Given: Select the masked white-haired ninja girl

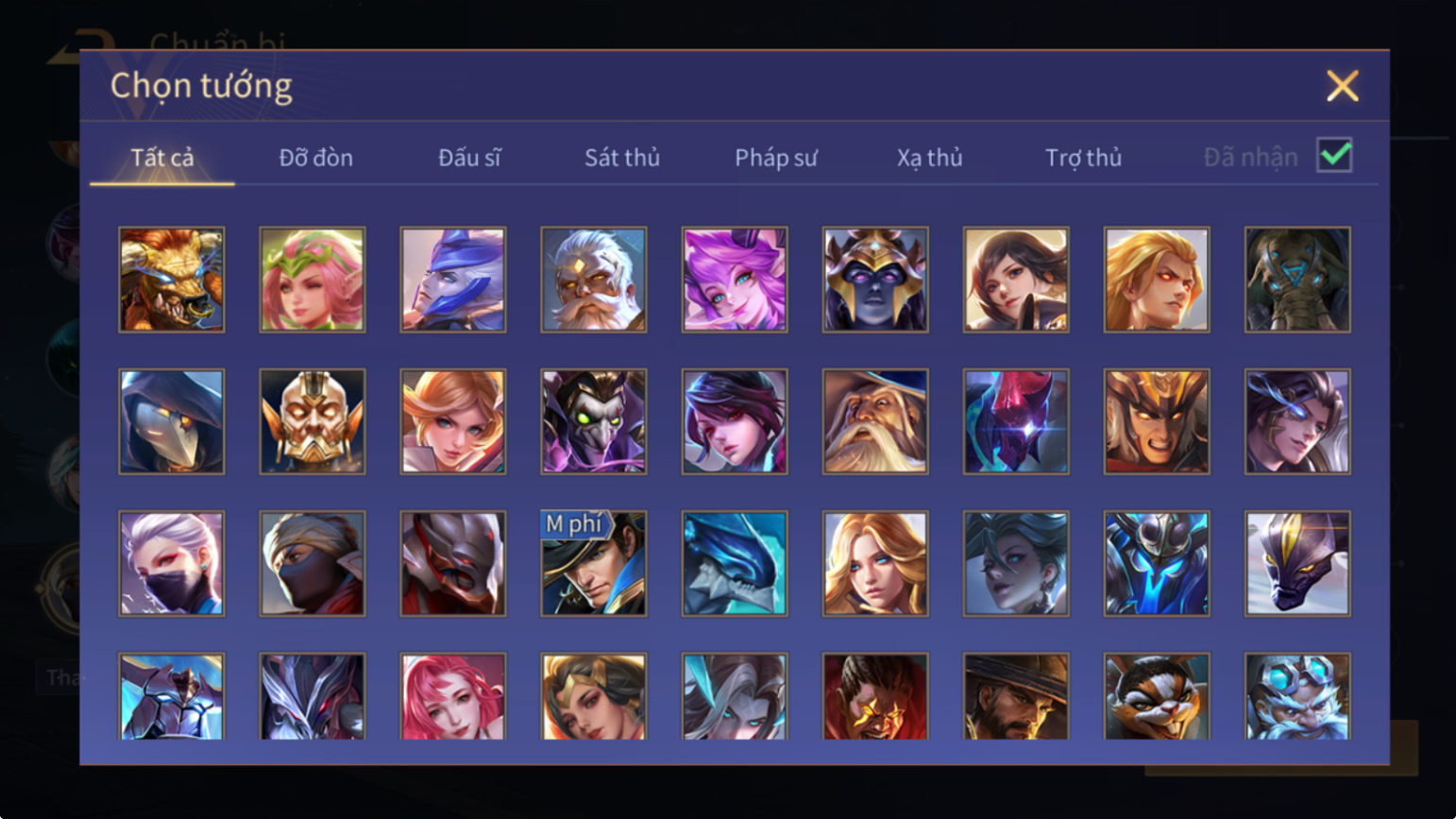Looking at the screenshot, I should tap(172, 564).
